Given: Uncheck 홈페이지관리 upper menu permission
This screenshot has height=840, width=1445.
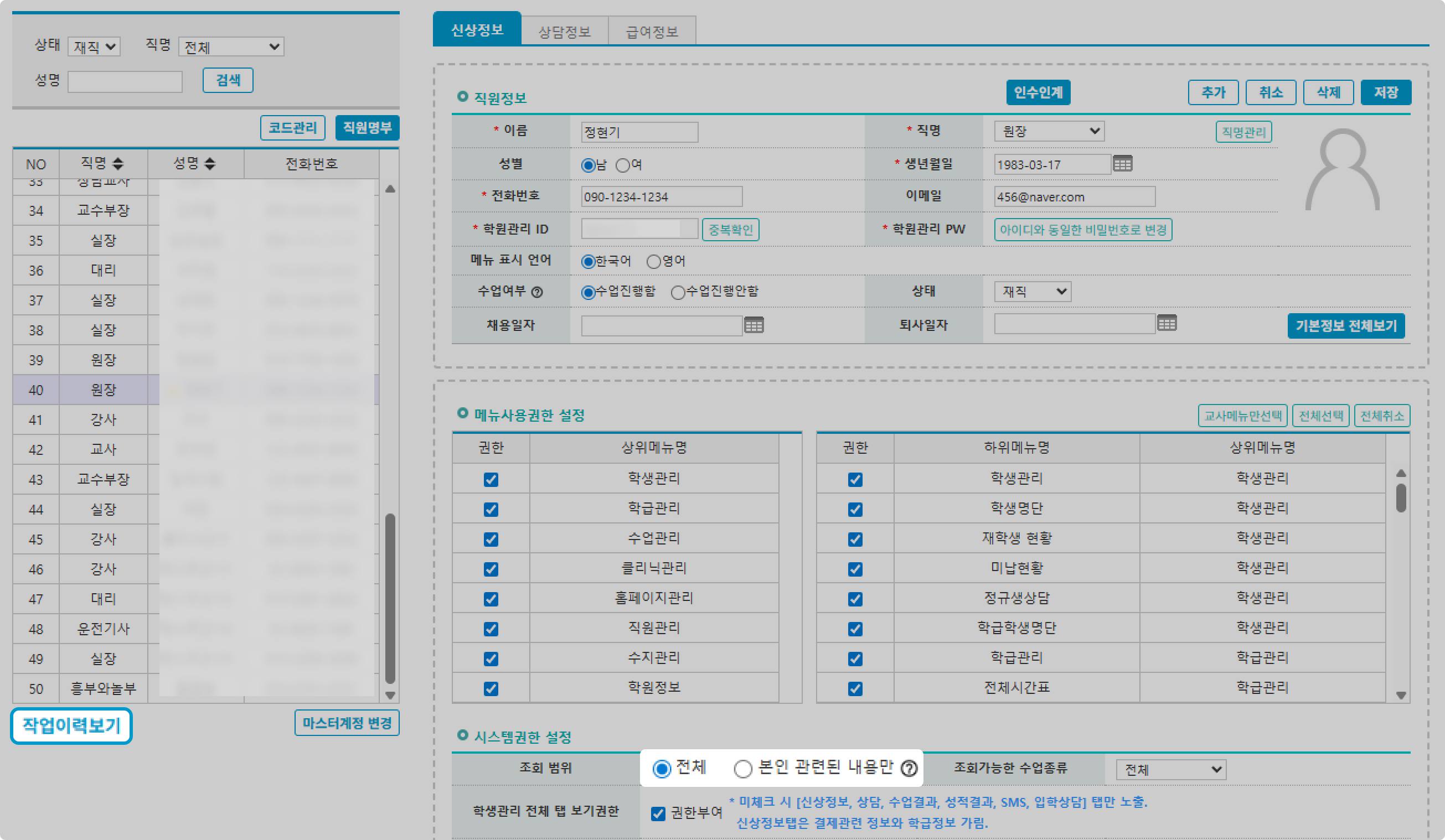Looking at the screenshot, I should coord(491,599).
